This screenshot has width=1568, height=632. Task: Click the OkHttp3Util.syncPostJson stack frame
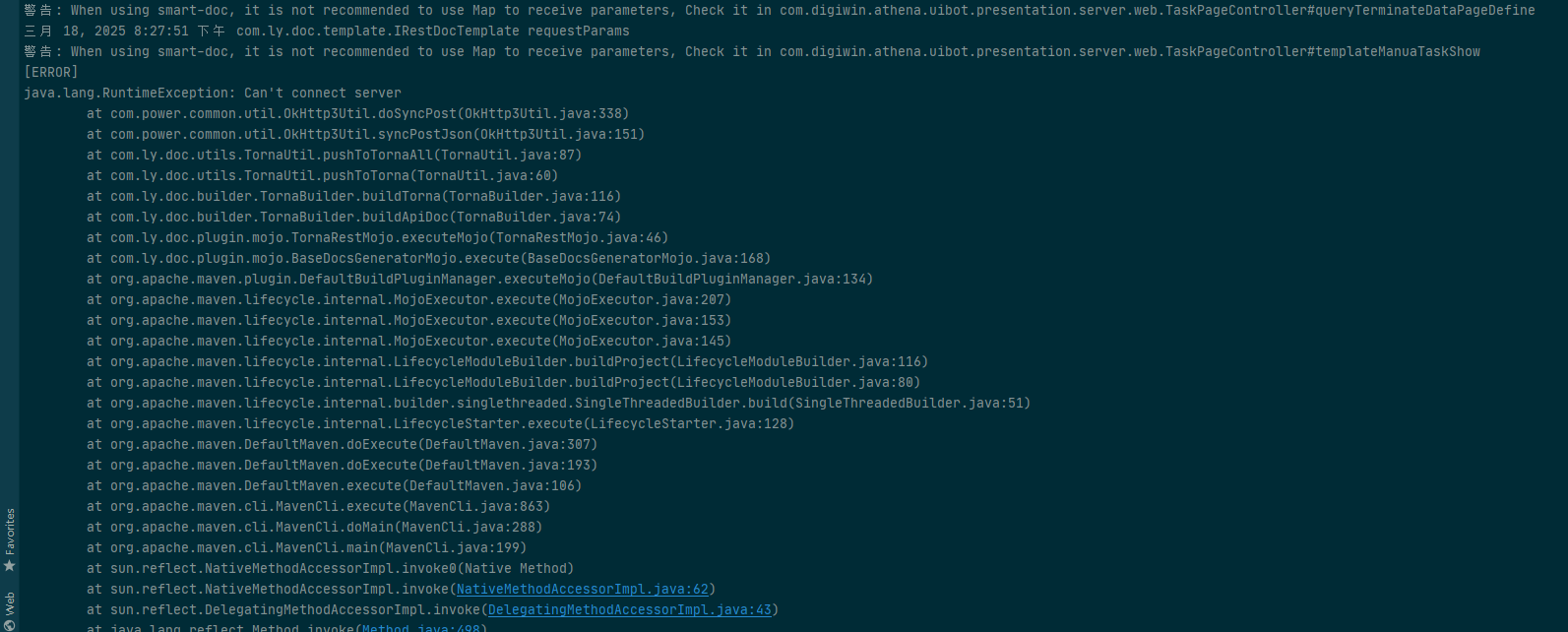coord(365,134)
